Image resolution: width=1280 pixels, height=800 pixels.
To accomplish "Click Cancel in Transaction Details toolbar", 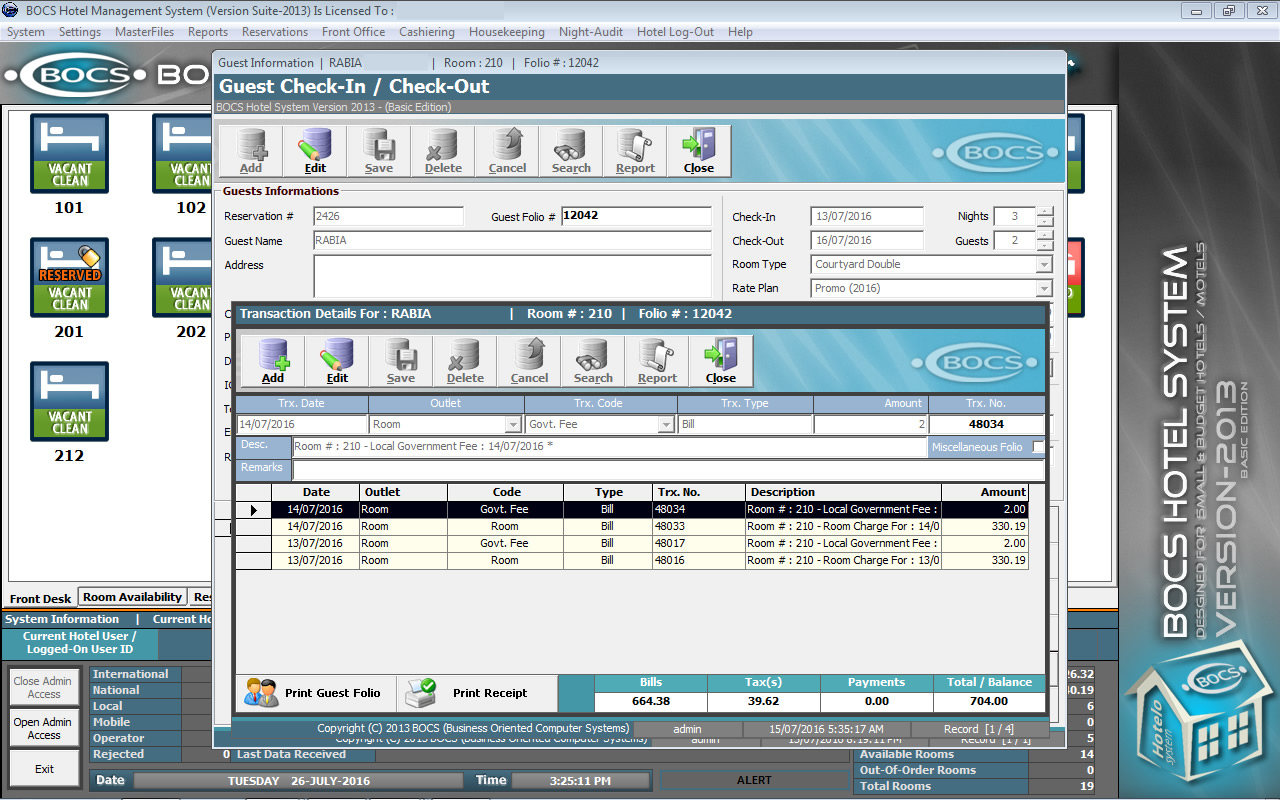I will pyautogui.click(x=529, y=361).
